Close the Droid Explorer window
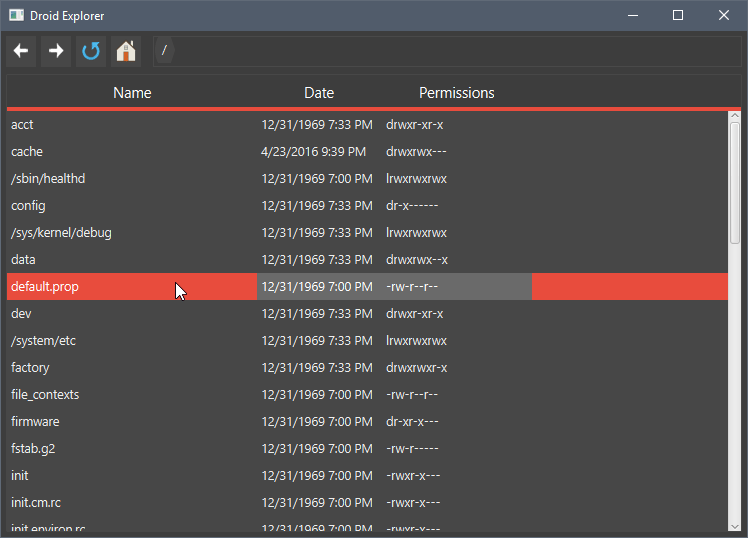The image size is (748, 538). coord(724,16)
